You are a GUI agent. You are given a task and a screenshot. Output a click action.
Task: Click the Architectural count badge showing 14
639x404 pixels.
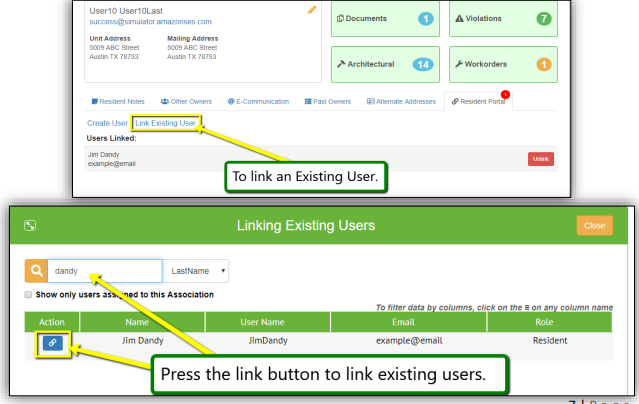(423, 64)
